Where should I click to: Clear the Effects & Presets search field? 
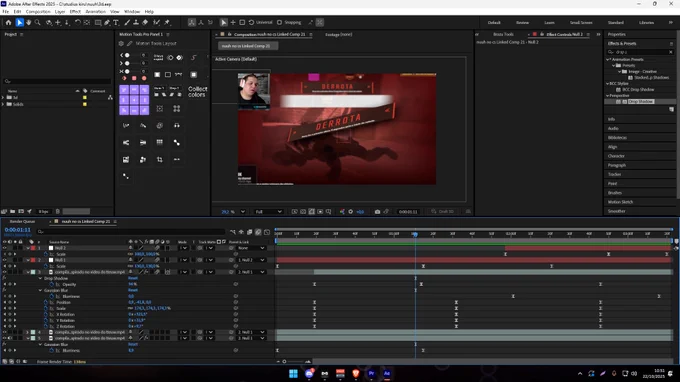coord(671,52)
